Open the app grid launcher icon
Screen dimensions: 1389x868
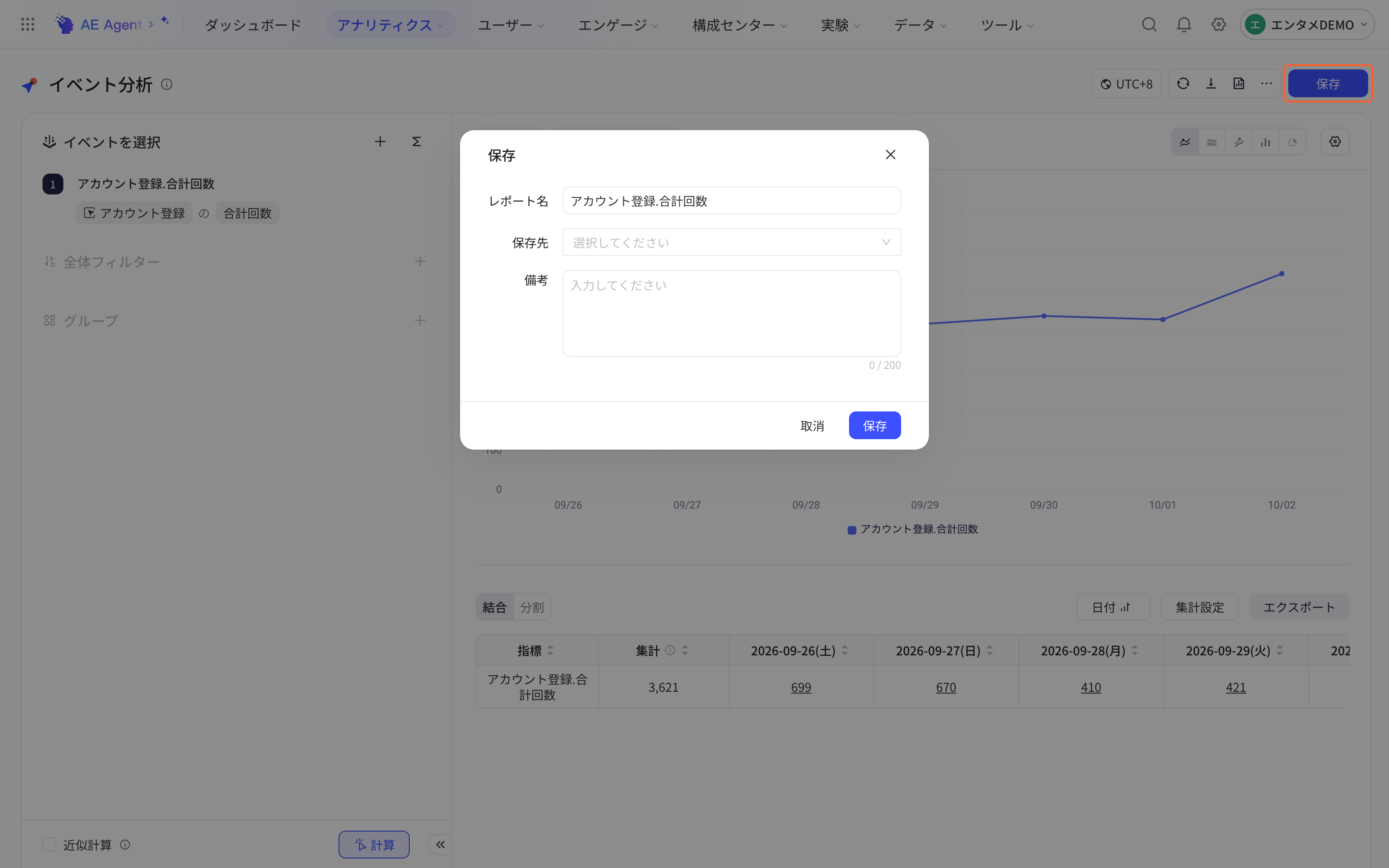coord(27,25)
